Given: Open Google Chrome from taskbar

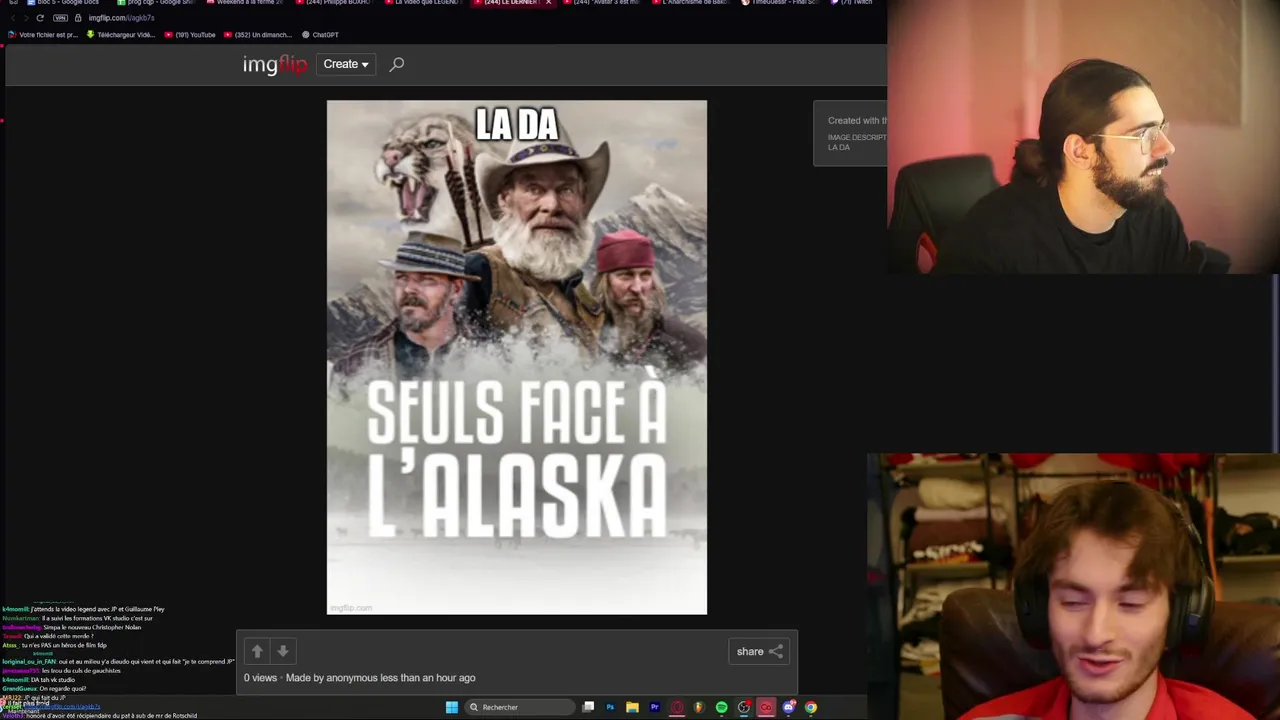Looking at the screenshot, I should pyautogui.click(x=811, y=707).
